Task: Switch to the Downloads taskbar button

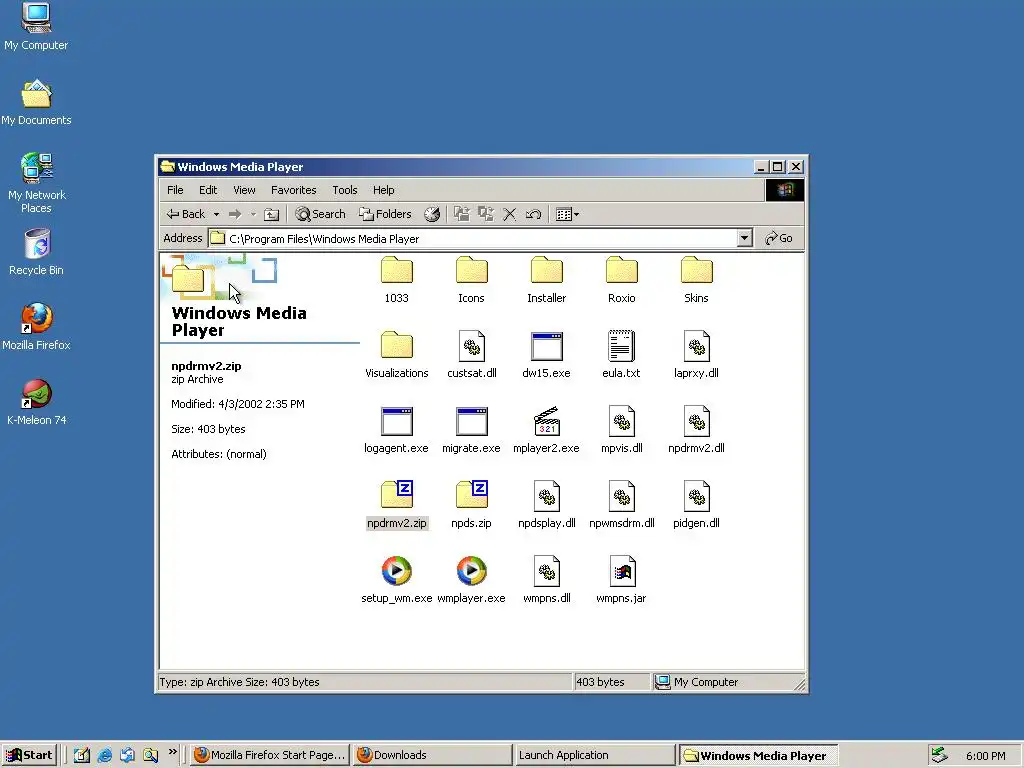Action: (x=432, y=755)
